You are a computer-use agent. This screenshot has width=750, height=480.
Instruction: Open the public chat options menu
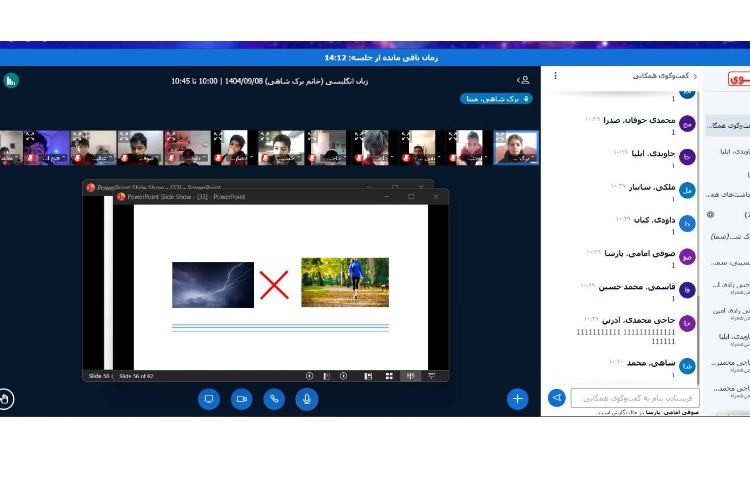point(556,76)
